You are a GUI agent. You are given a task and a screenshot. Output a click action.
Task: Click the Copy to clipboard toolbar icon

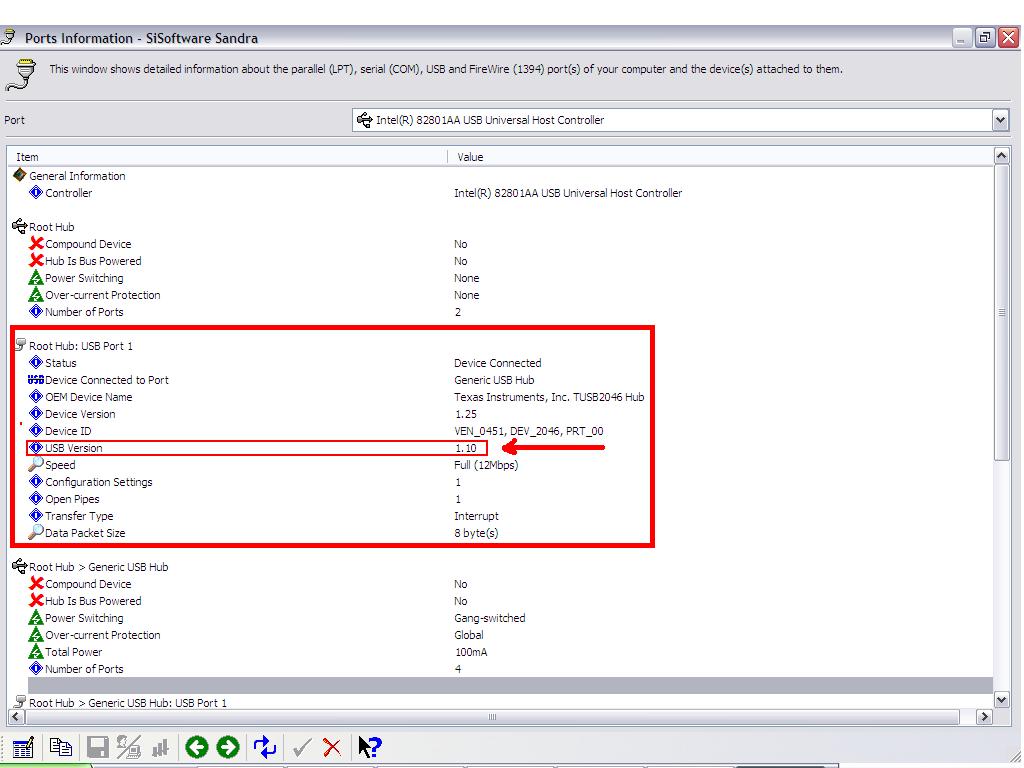pos(61,746)
